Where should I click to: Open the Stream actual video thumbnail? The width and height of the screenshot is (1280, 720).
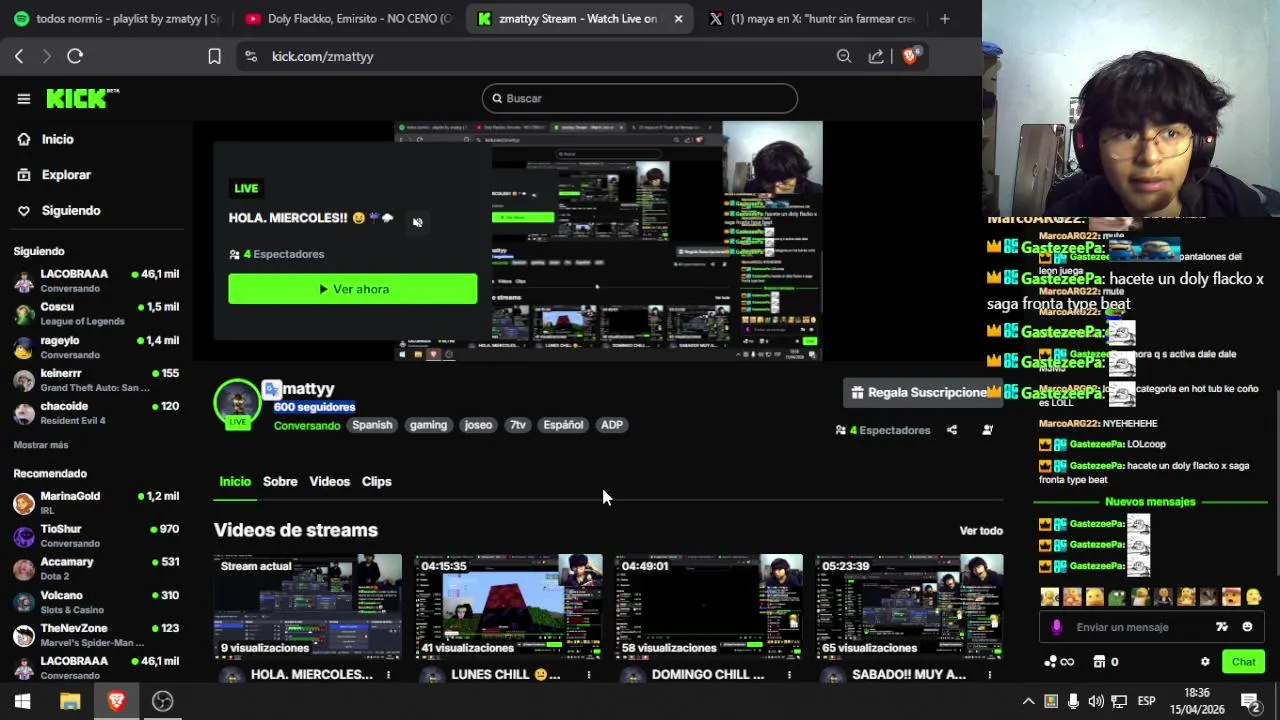click(308, 607)
